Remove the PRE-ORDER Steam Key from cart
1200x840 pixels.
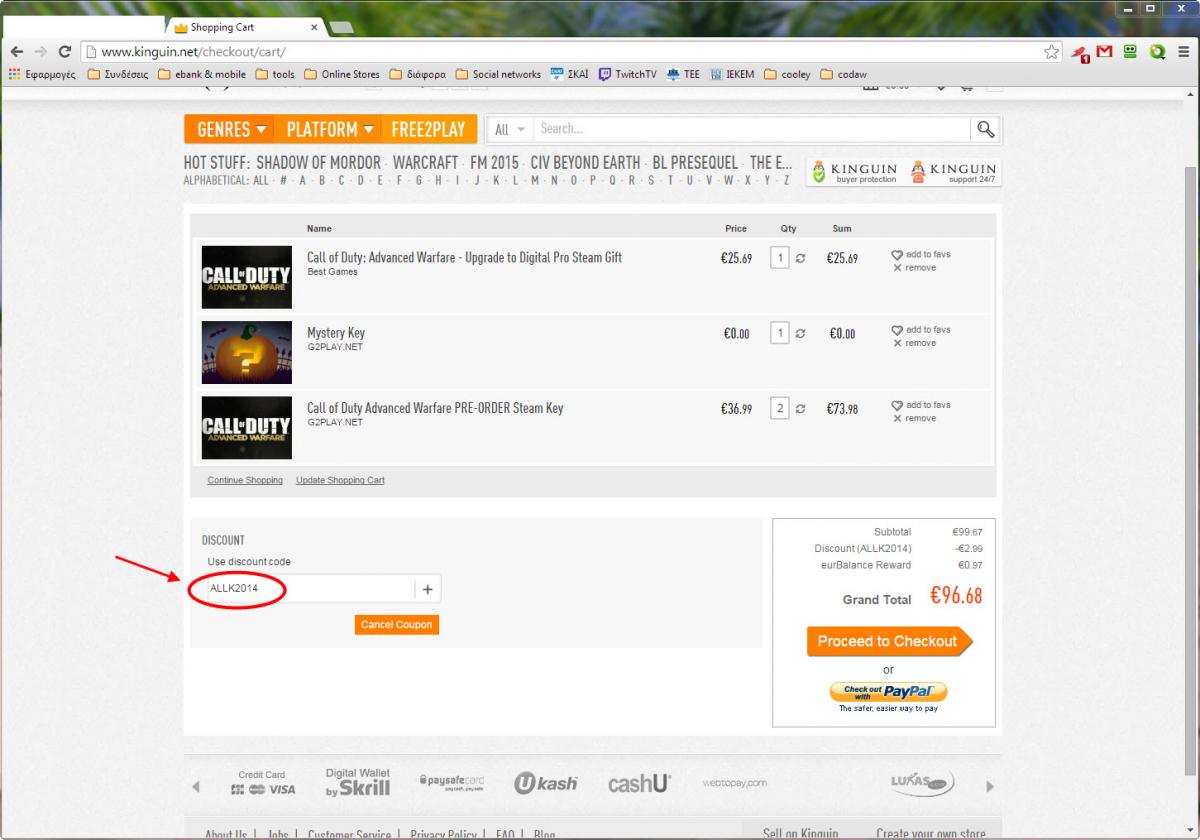(914, 418)
